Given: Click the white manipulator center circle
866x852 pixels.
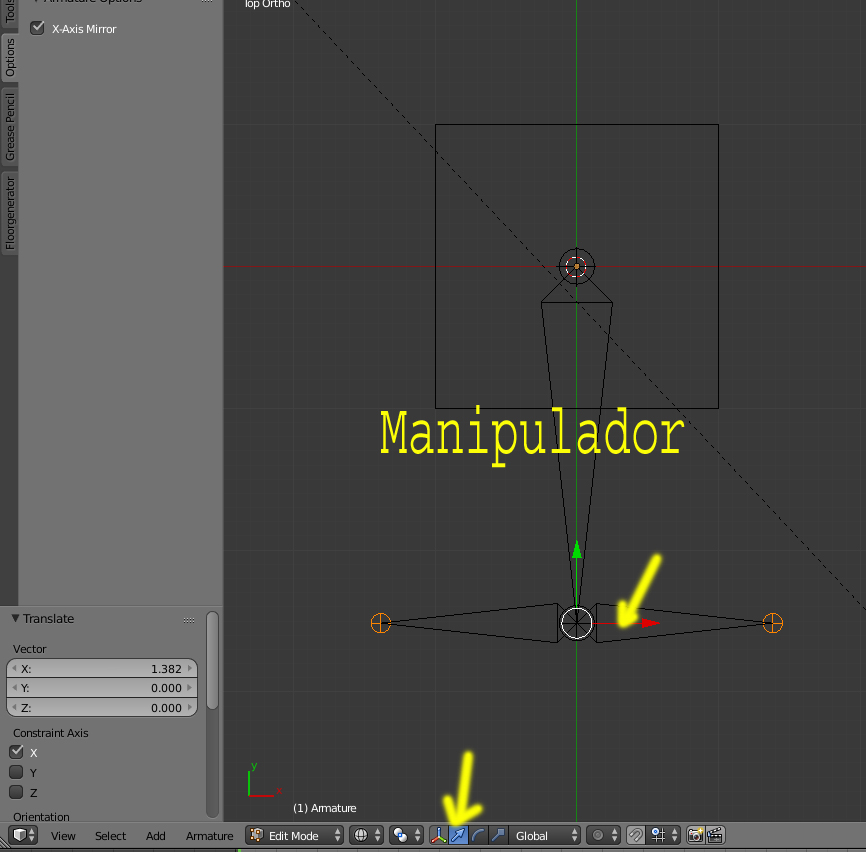Looking at the screenshot, I should 577,623.
